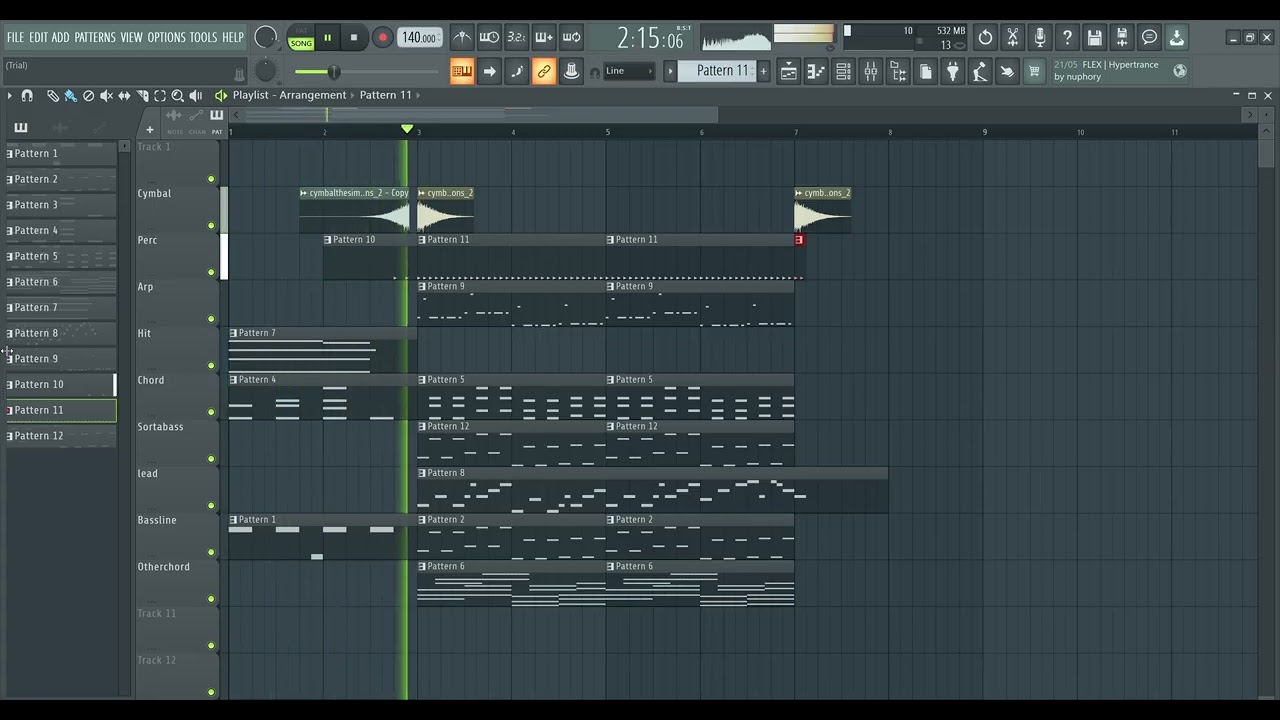Enable wait for input before recording
Image resolution: width=1280 pixels, height=720 pixels.
point(489,38)
